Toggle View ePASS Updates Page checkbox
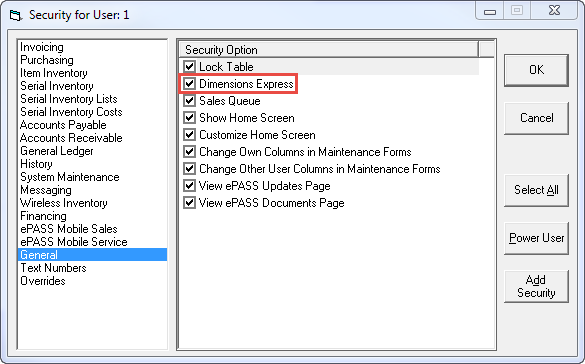This screenshot has height=364, width=585. (x=190, y=186)
